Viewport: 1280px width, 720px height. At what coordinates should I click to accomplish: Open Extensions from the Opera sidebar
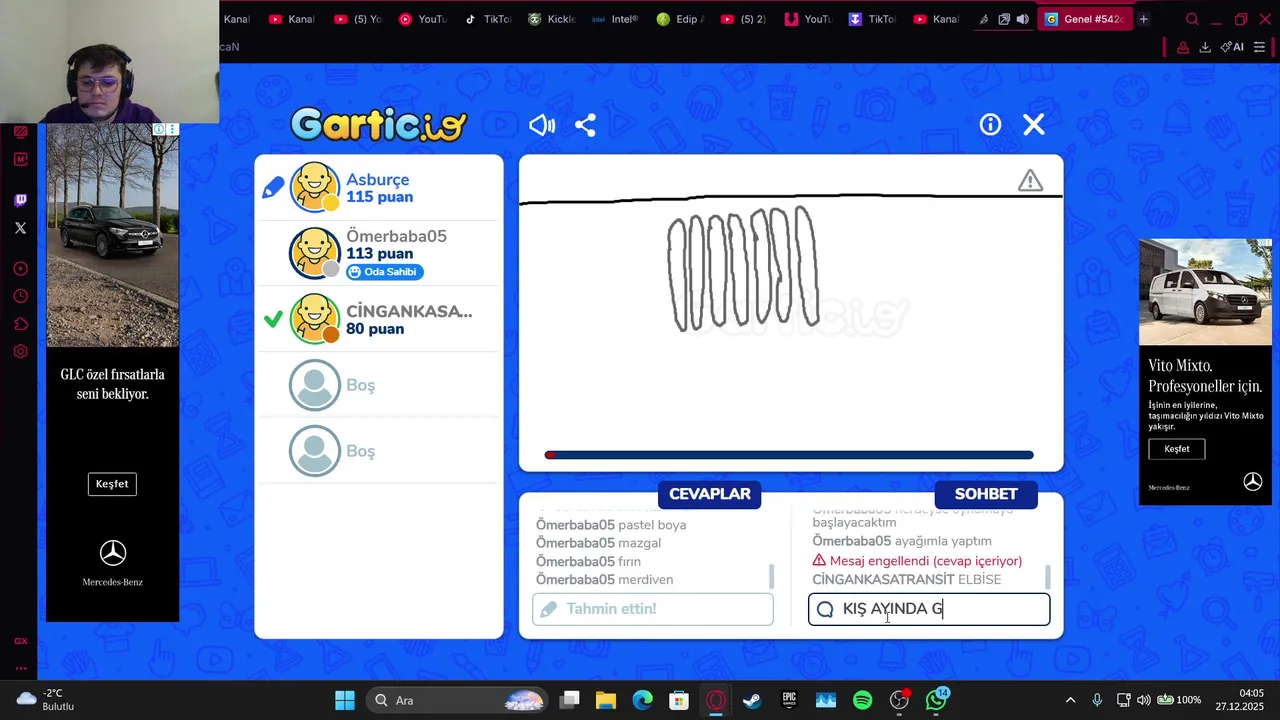(x=20, y=324)
